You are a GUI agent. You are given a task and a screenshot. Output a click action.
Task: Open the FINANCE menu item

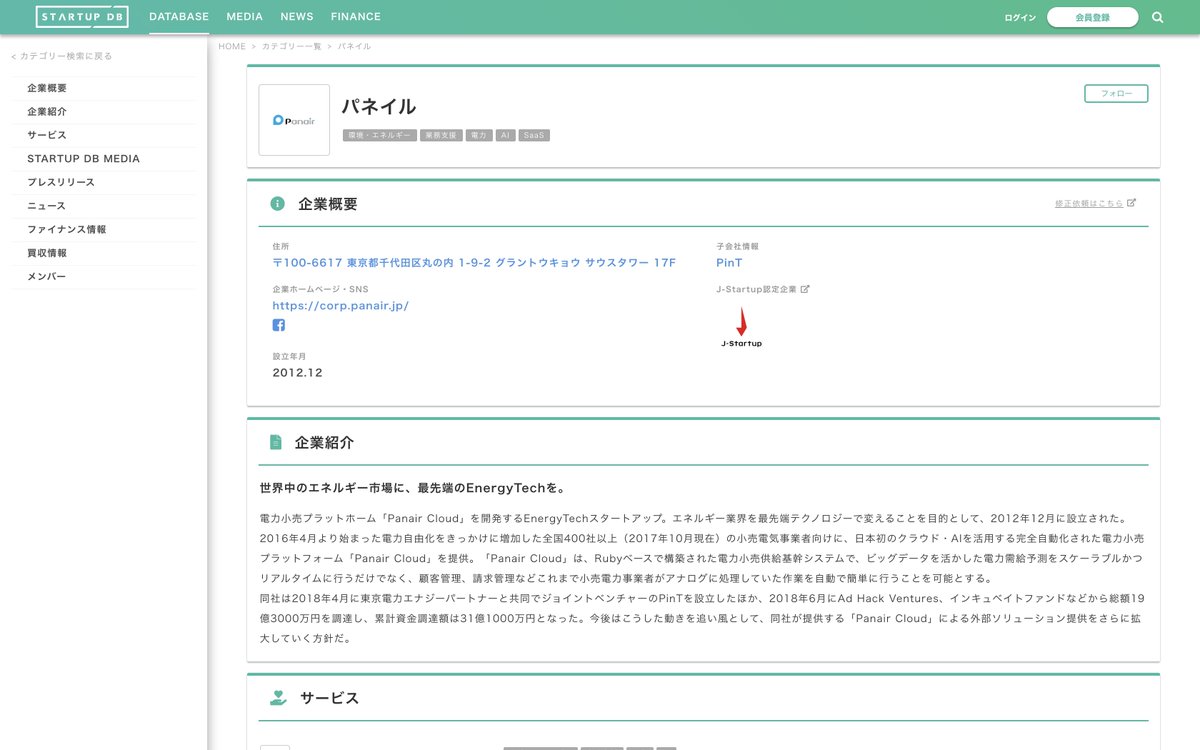click(x=356, y=16)
